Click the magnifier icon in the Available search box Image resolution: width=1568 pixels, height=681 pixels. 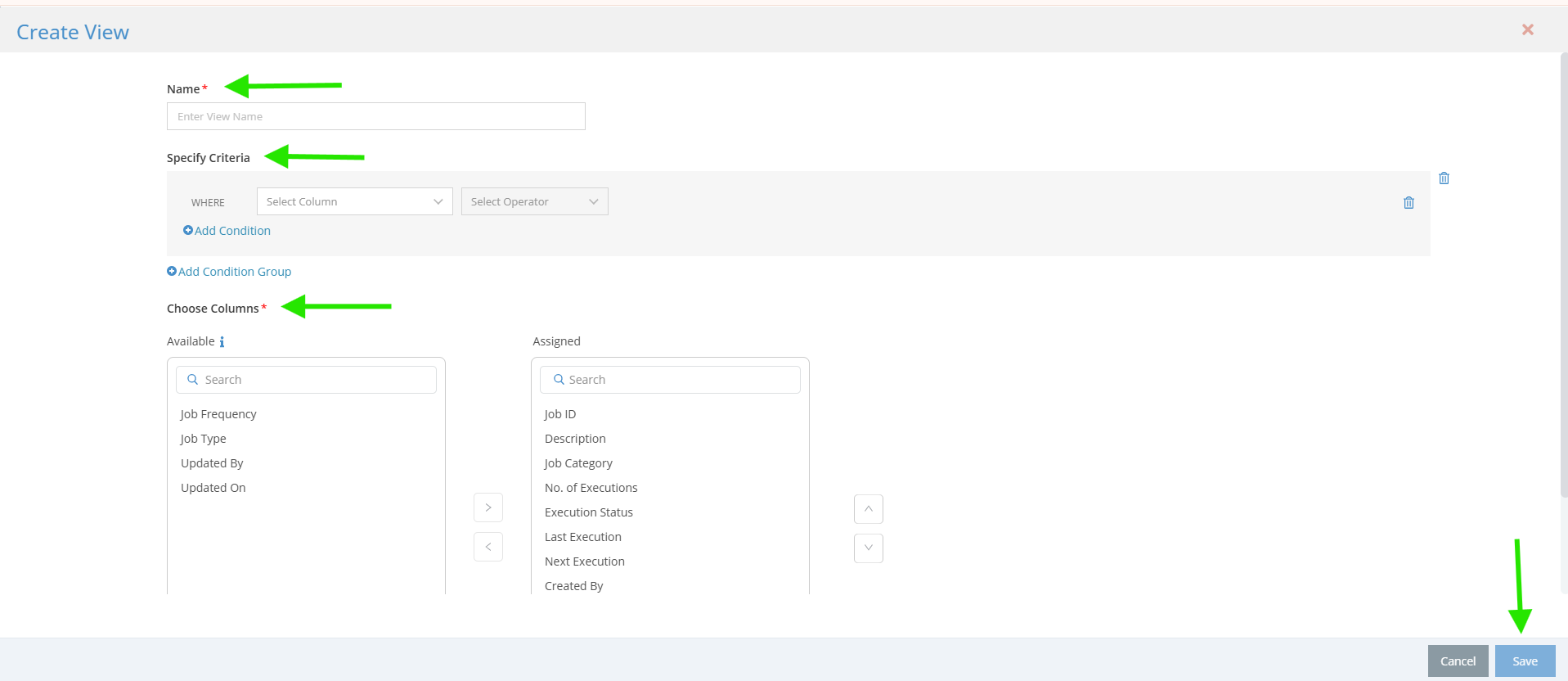click(x=193, y=380)
